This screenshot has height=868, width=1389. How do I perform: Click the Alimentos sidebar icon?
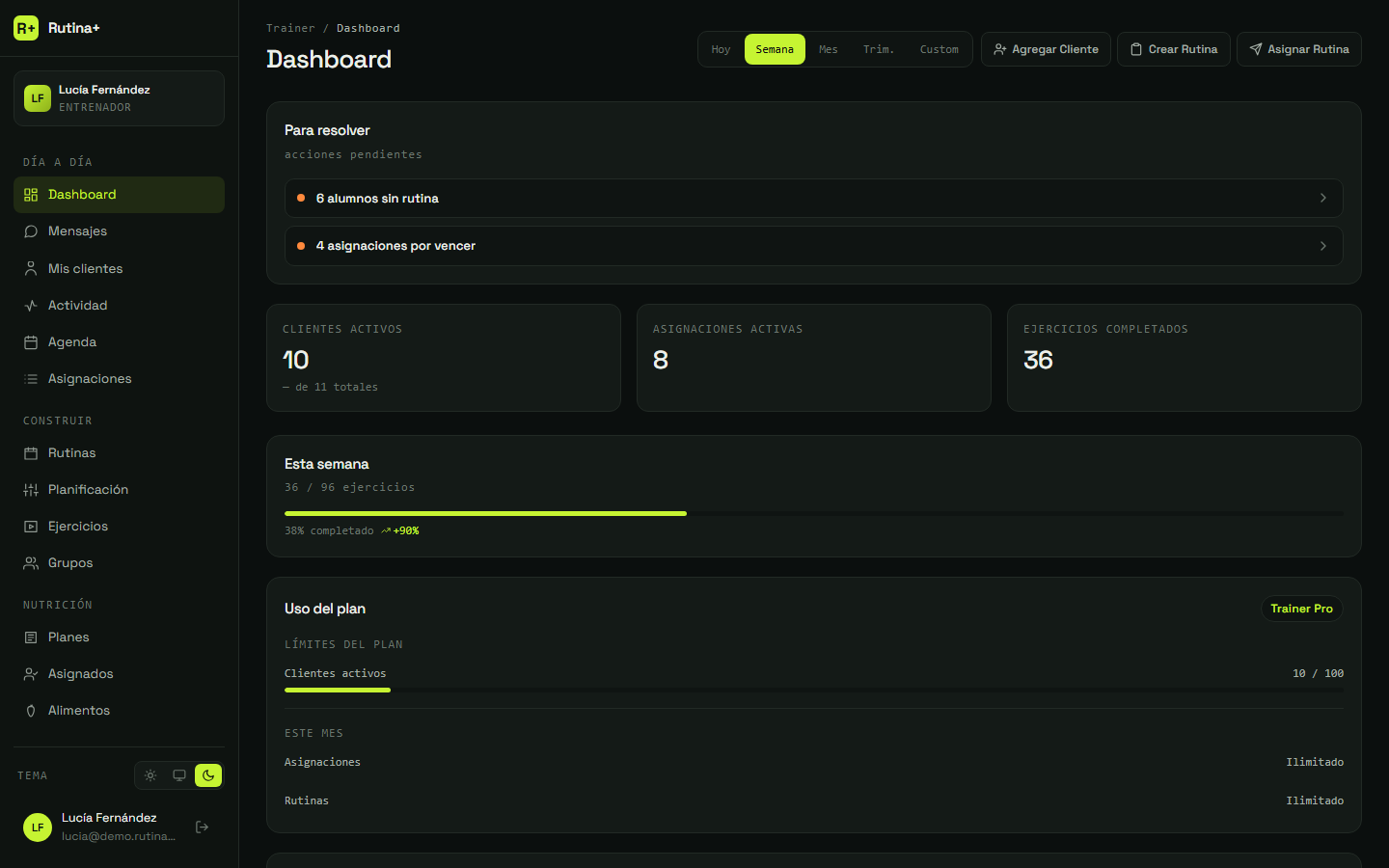tap(31, 711)
